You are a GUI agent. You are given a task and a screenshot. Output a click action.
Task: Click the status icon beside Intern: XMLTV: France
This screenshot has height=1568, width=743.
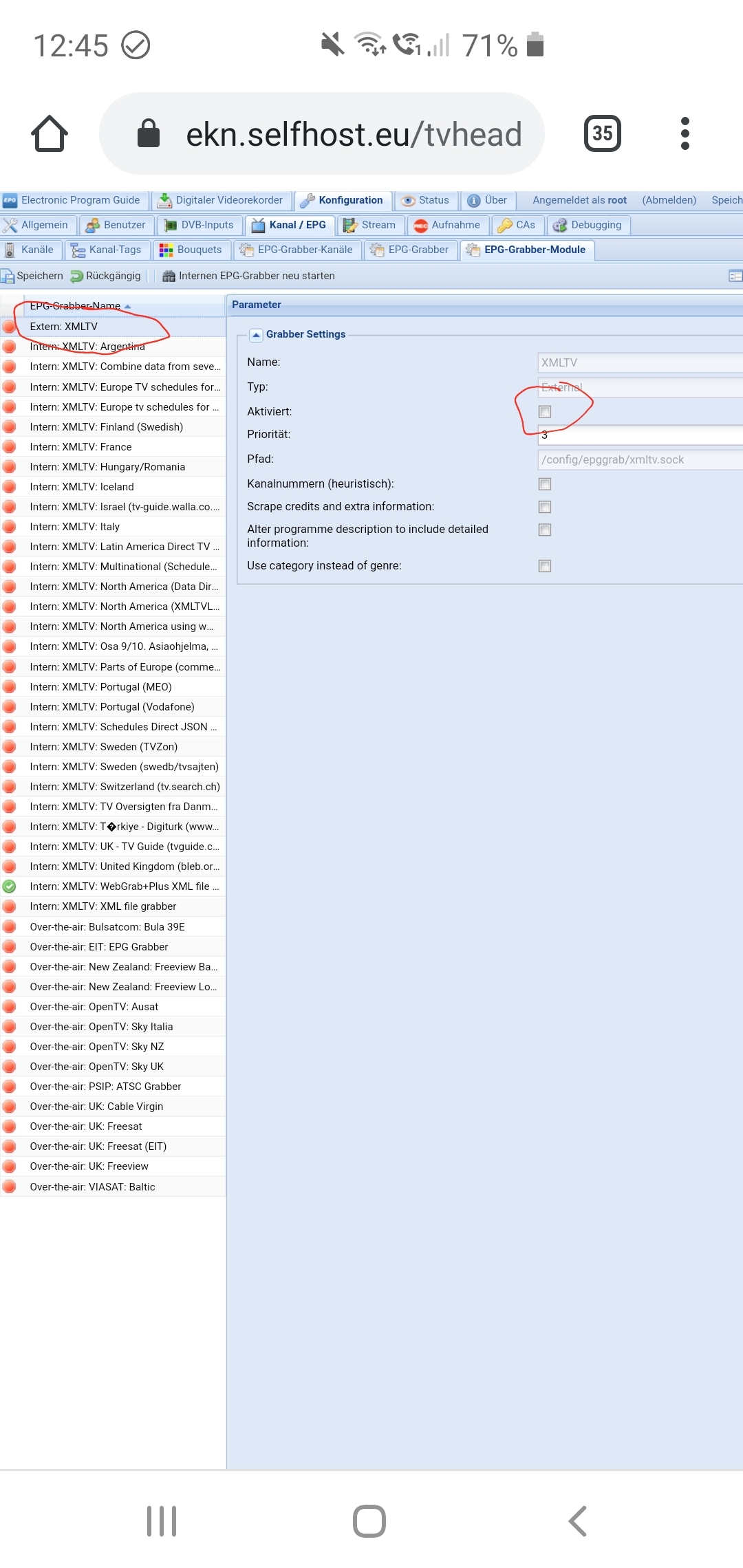click(x=10, y=447)
